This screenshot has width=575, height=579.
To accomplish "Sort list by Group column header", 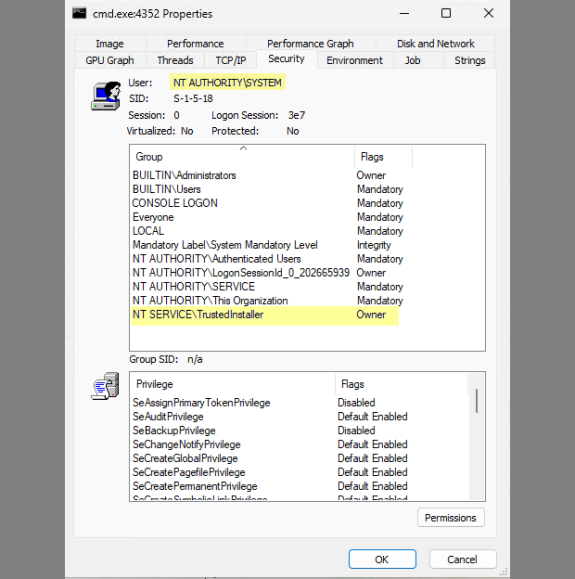I will [x=242, y=157].
